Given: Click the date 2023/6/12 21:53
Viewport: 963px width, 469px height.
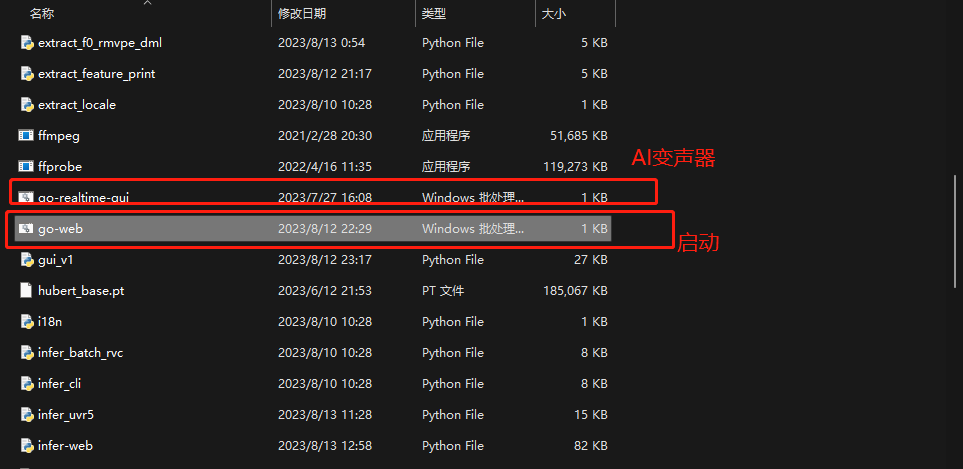Looking at the screenshot, I should click(324, 291).
